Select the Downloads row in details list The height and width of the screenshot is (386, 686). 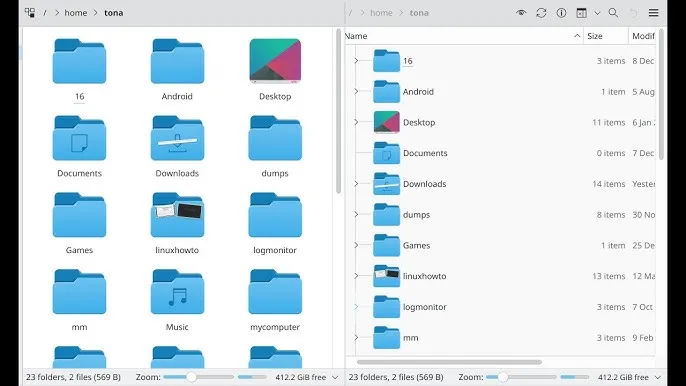coord(500,184)
